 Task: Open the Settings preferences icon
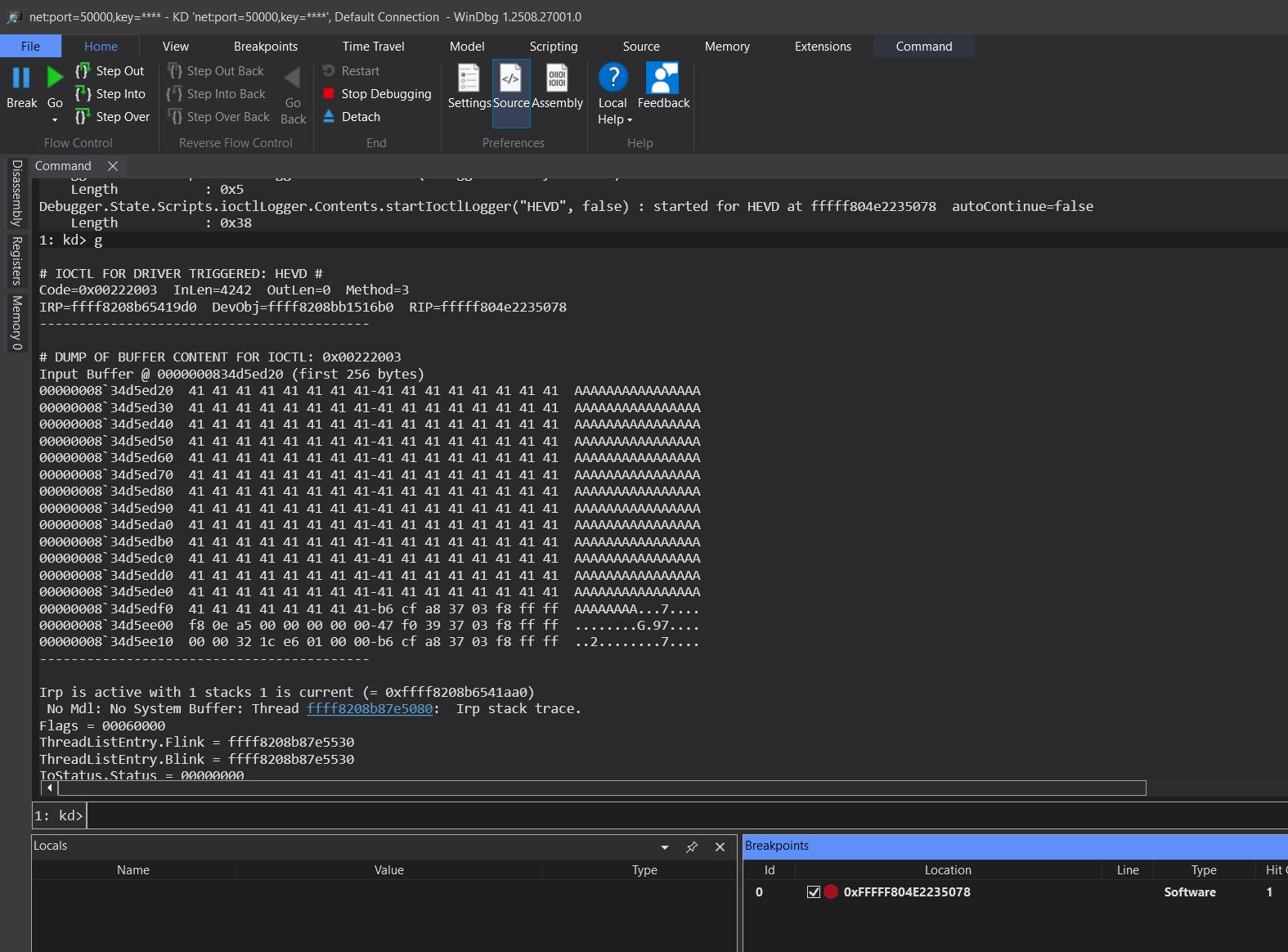469,79
